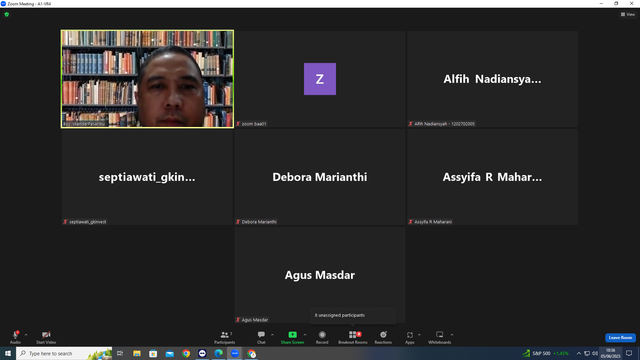Expand chat options caret
The image size is (640, 360).
[x=272, y=335]
